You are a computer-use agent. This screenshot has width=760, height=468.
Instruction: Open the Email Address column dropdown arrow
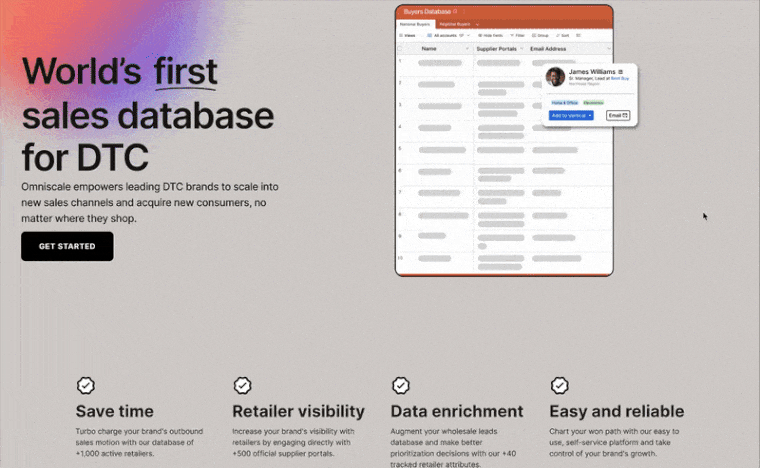[609, 48]
